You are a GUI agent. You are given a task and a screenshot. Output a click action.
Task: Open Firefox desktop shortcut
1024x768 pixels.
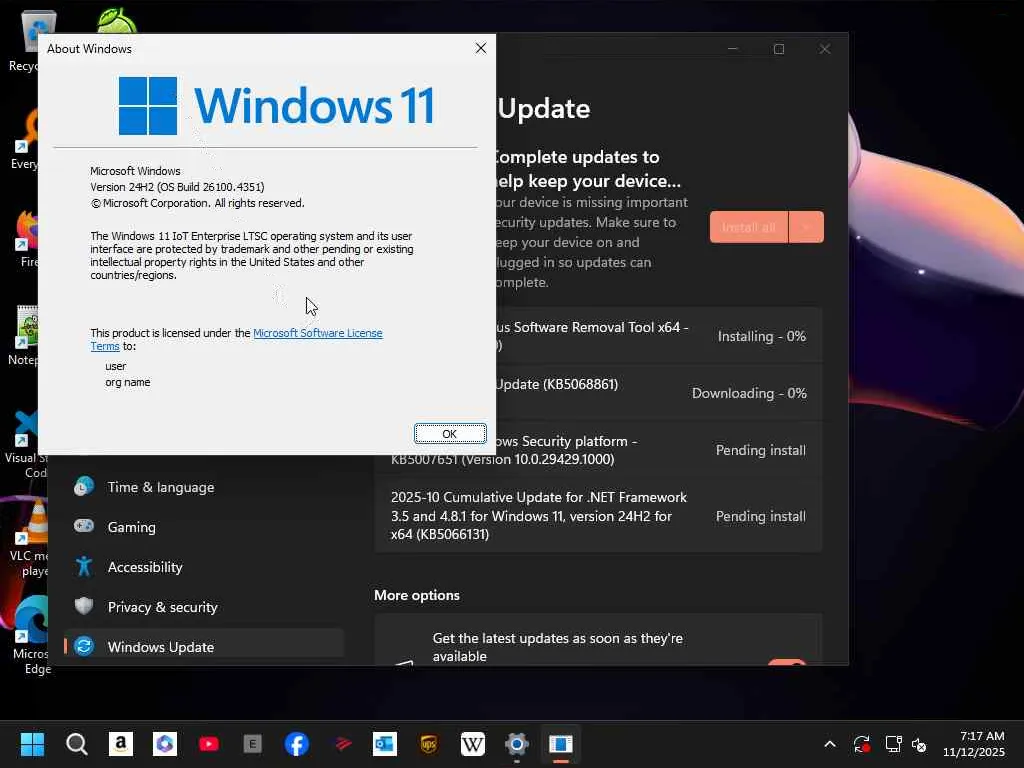pyautogui.click(x=26, y=238)
